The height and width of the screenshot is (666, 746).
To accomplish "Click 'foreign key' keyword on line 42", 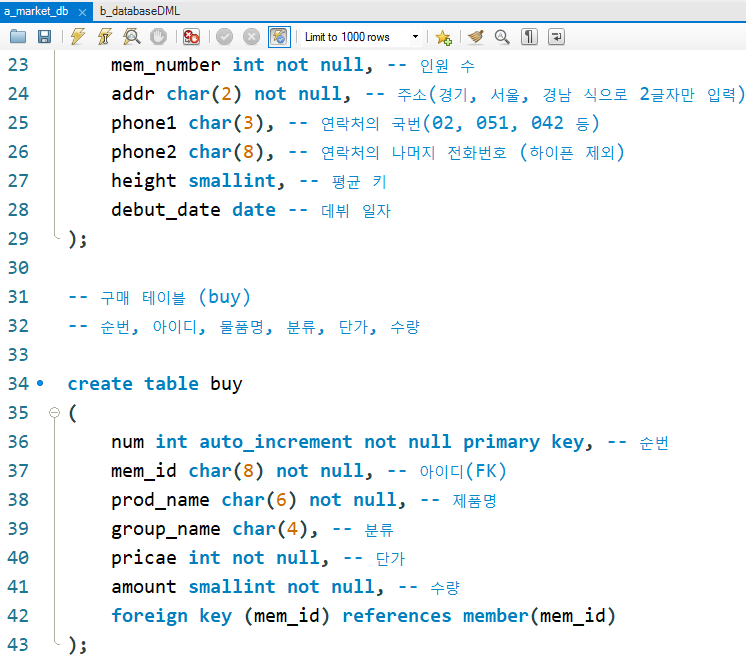I will pos(172,616).
